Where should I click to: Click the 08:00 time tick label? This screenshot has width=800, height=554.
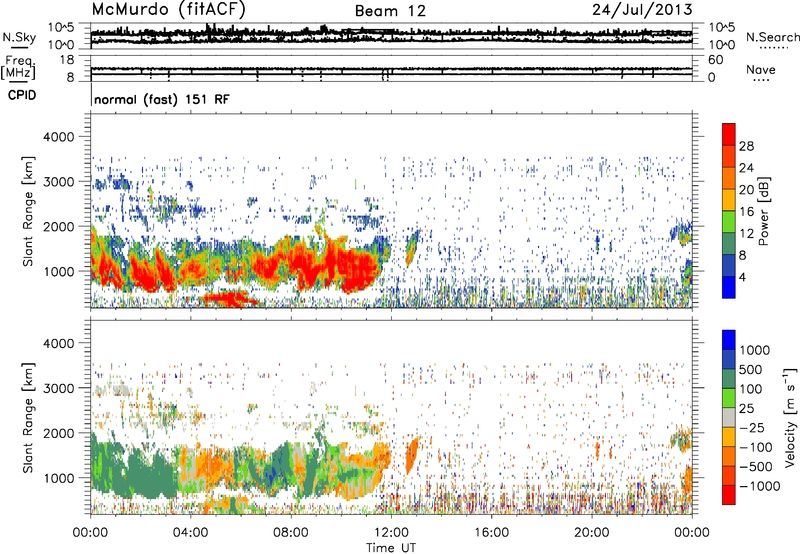point(291,533)
